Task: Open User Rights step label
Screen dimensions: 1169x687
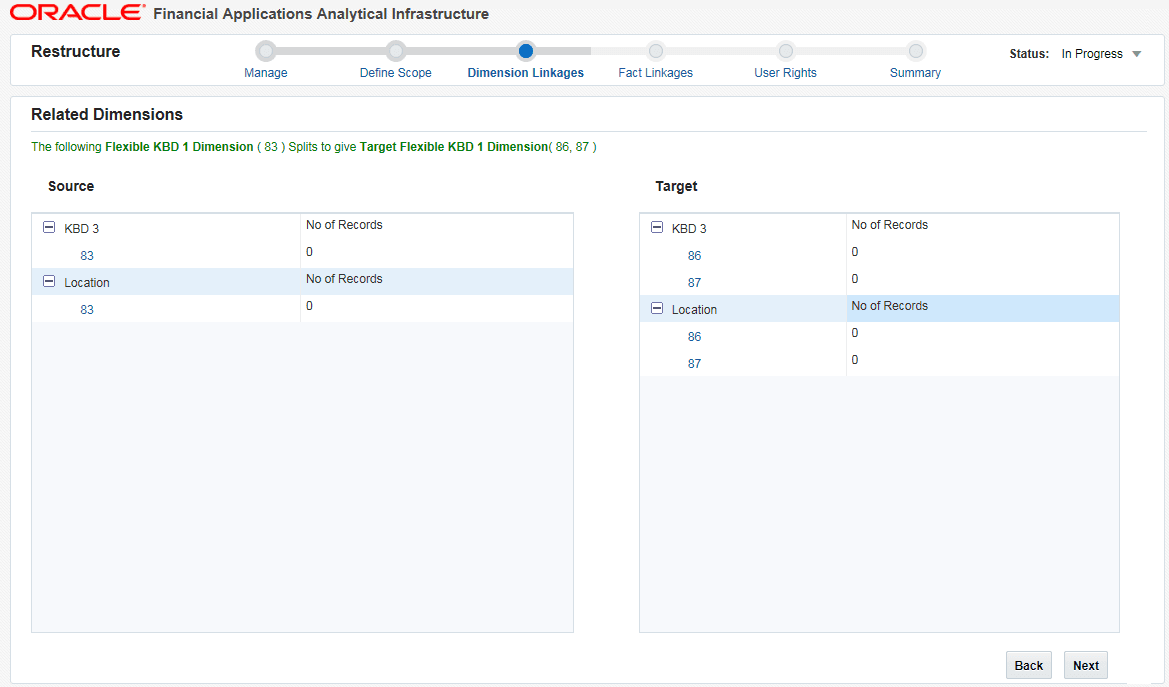Action: tap(785, 73)
